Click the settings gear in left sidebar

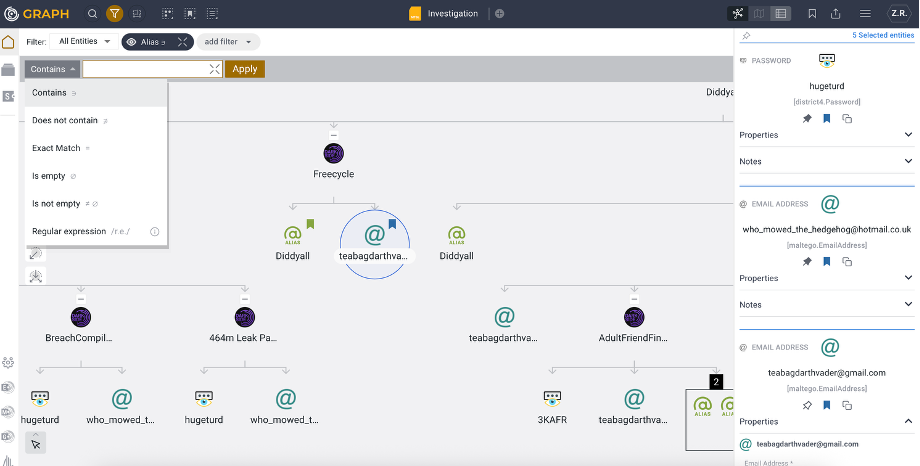(8, 363)
